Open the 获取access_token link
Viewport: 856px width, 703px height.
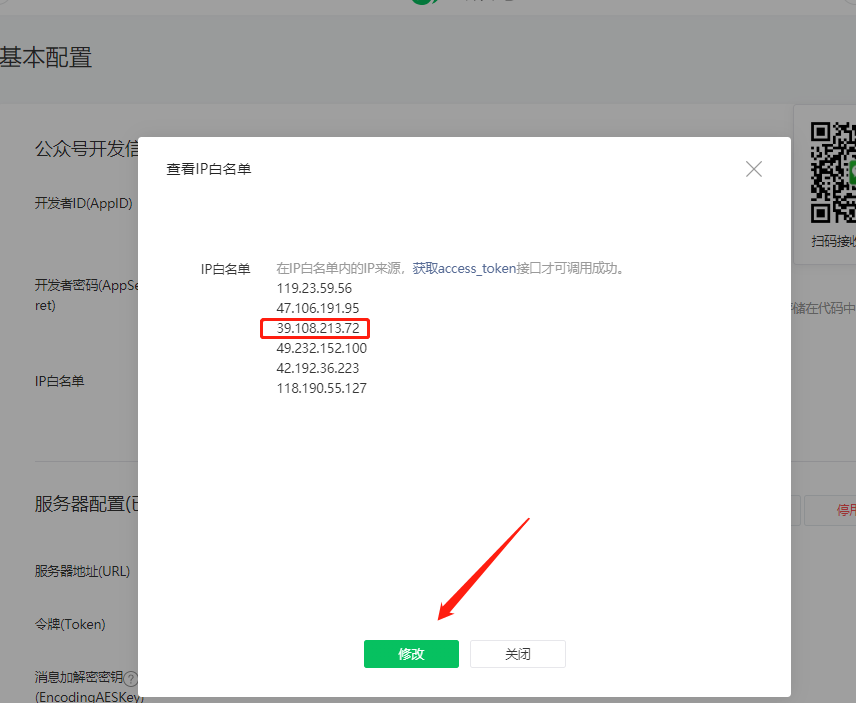[464, 269]
